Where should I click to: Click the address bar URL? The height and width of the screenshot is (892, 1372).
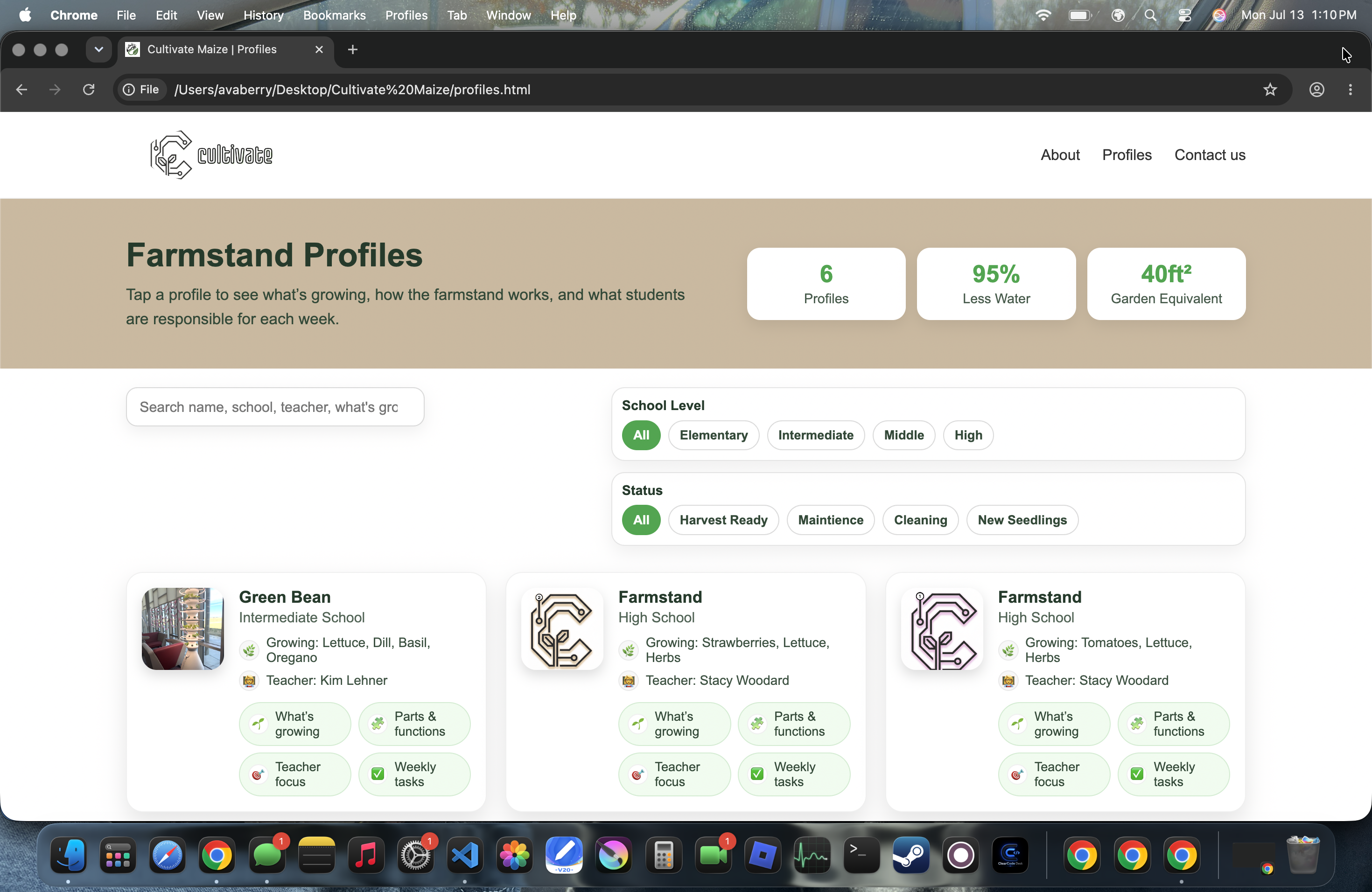(352, 90)
